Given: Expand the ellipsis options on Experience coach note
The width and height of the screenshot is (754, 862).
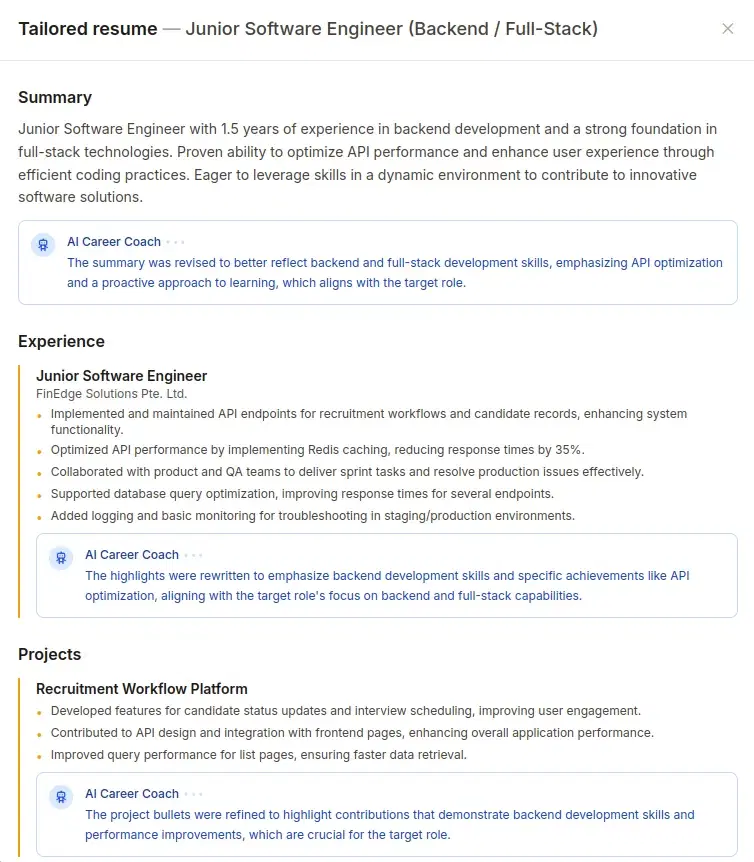Looking at the screenshot, I should [x=194, y=554].
